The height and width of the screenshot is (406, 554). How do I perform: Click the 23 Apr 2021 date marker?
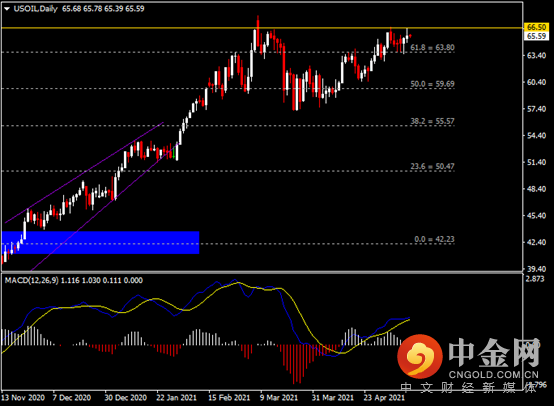[384, 398]
